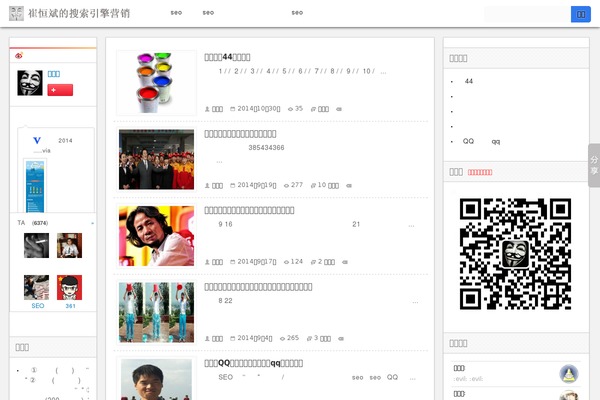Open the cigarette hand follower avatar

coord(36,245)
